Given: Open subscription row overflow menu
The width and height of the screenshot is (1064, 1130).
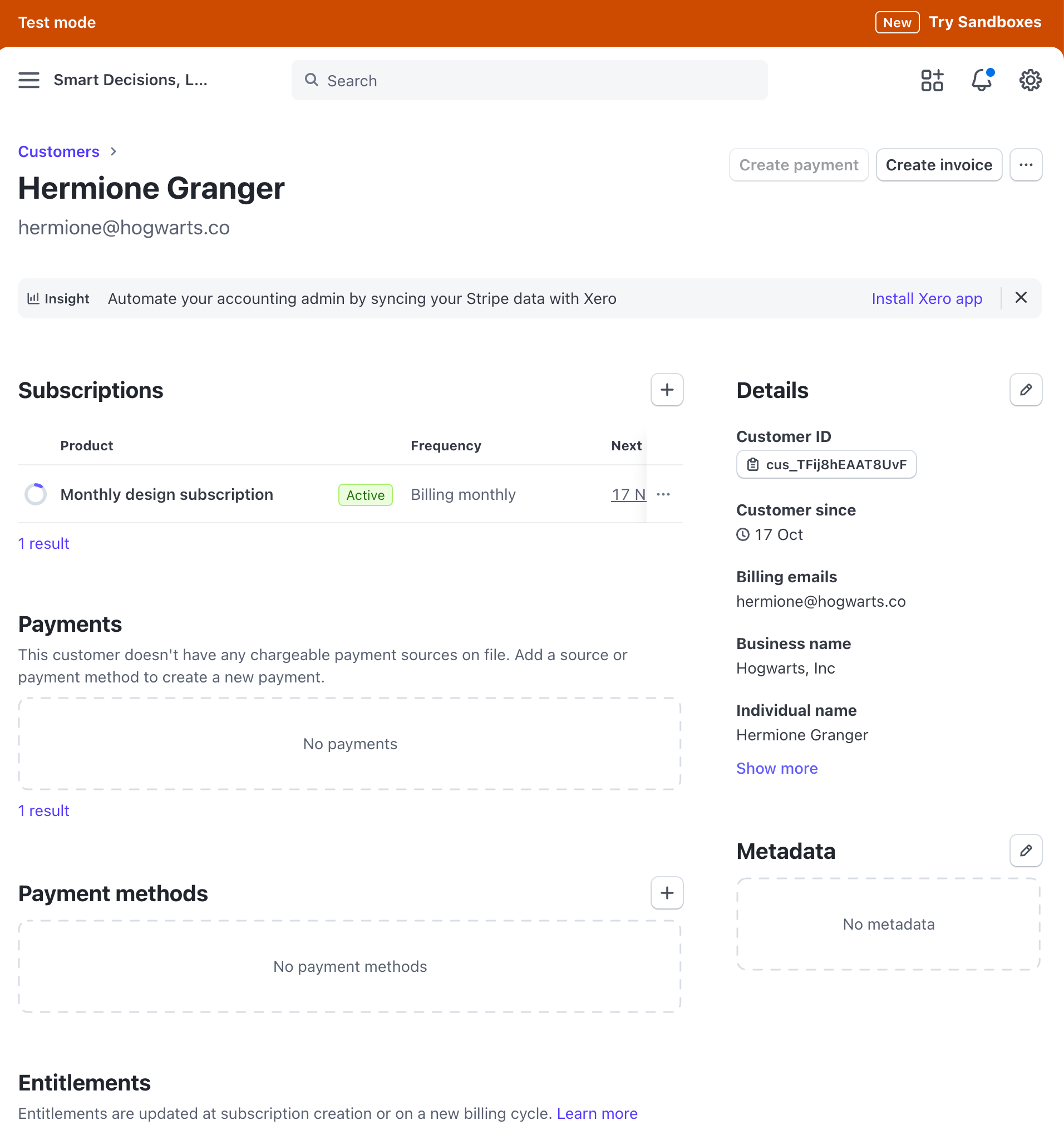Looking at the screenshot, I should (x=663, y=494).
